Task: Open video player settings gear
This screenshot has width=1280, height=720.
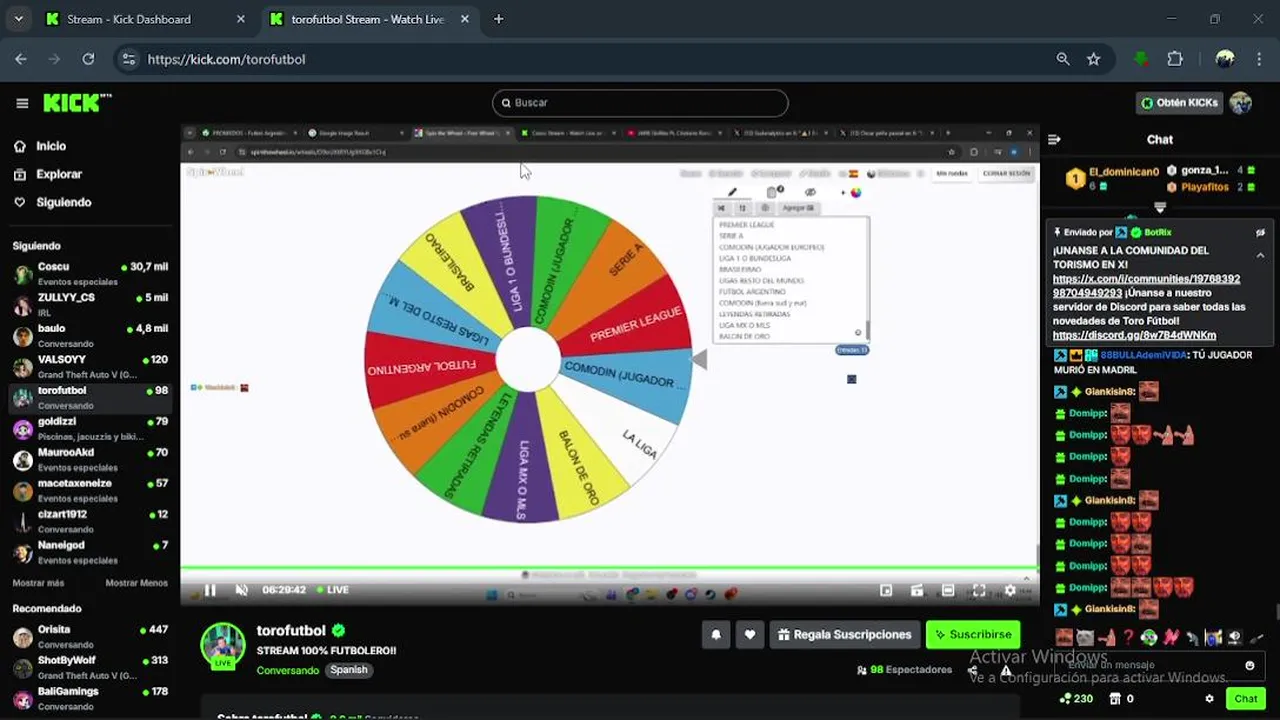Action: [x=1010, y=590]
